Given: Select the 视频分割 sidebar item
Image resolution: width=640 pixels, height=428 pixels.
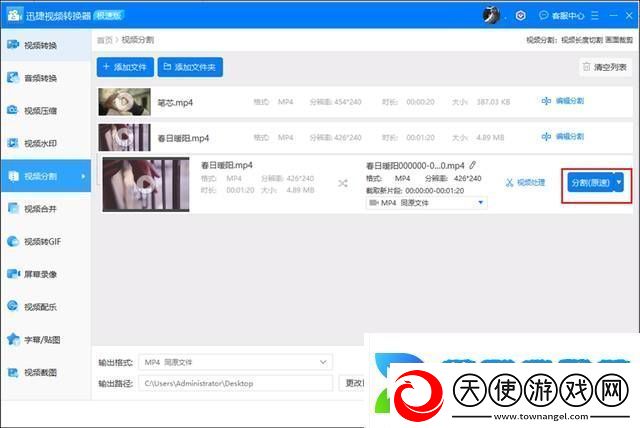Looking at the screenshot, I should coord(46,176).
